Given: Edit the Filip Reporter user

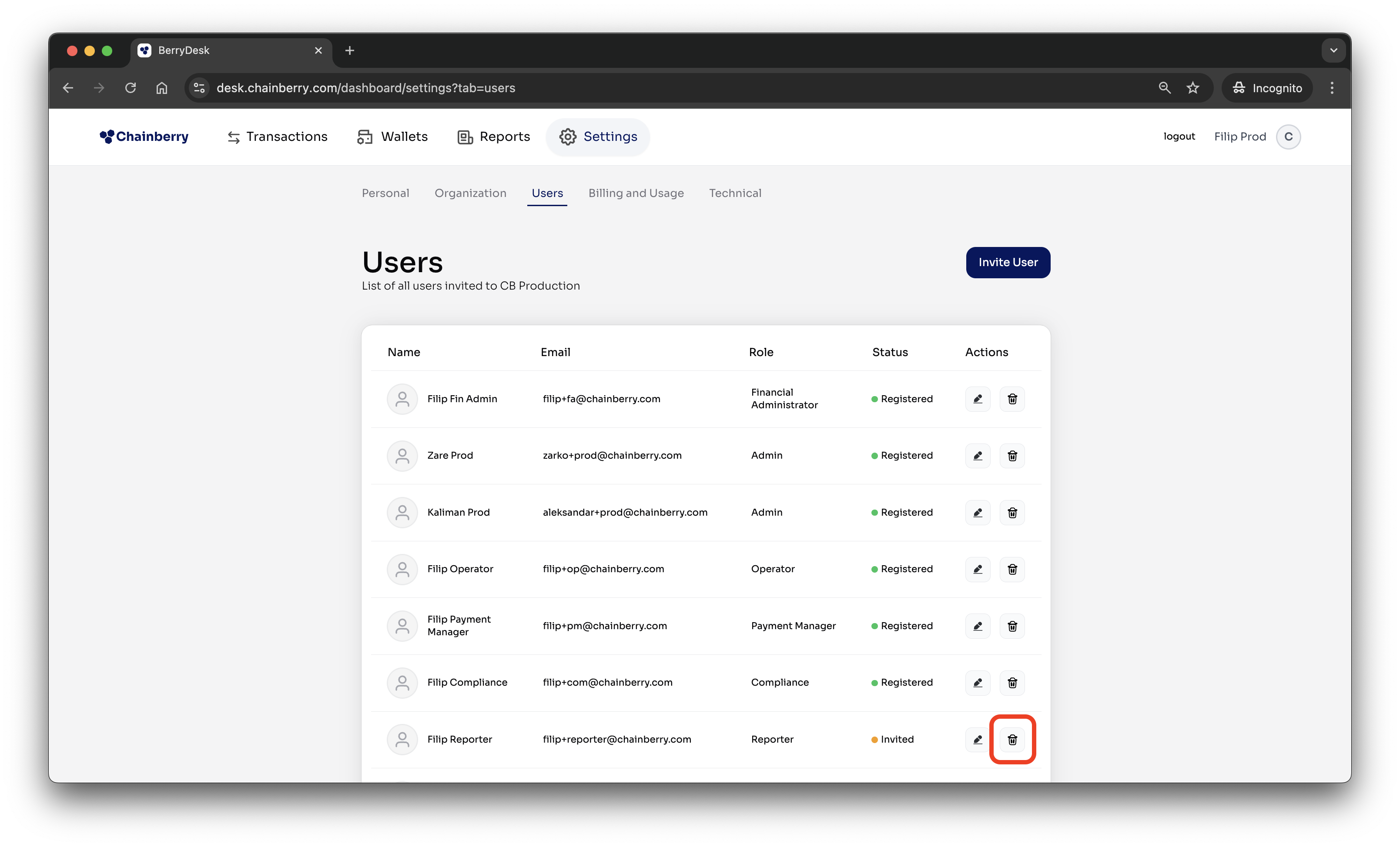Looking at the screenshot, I should (977, 739).
